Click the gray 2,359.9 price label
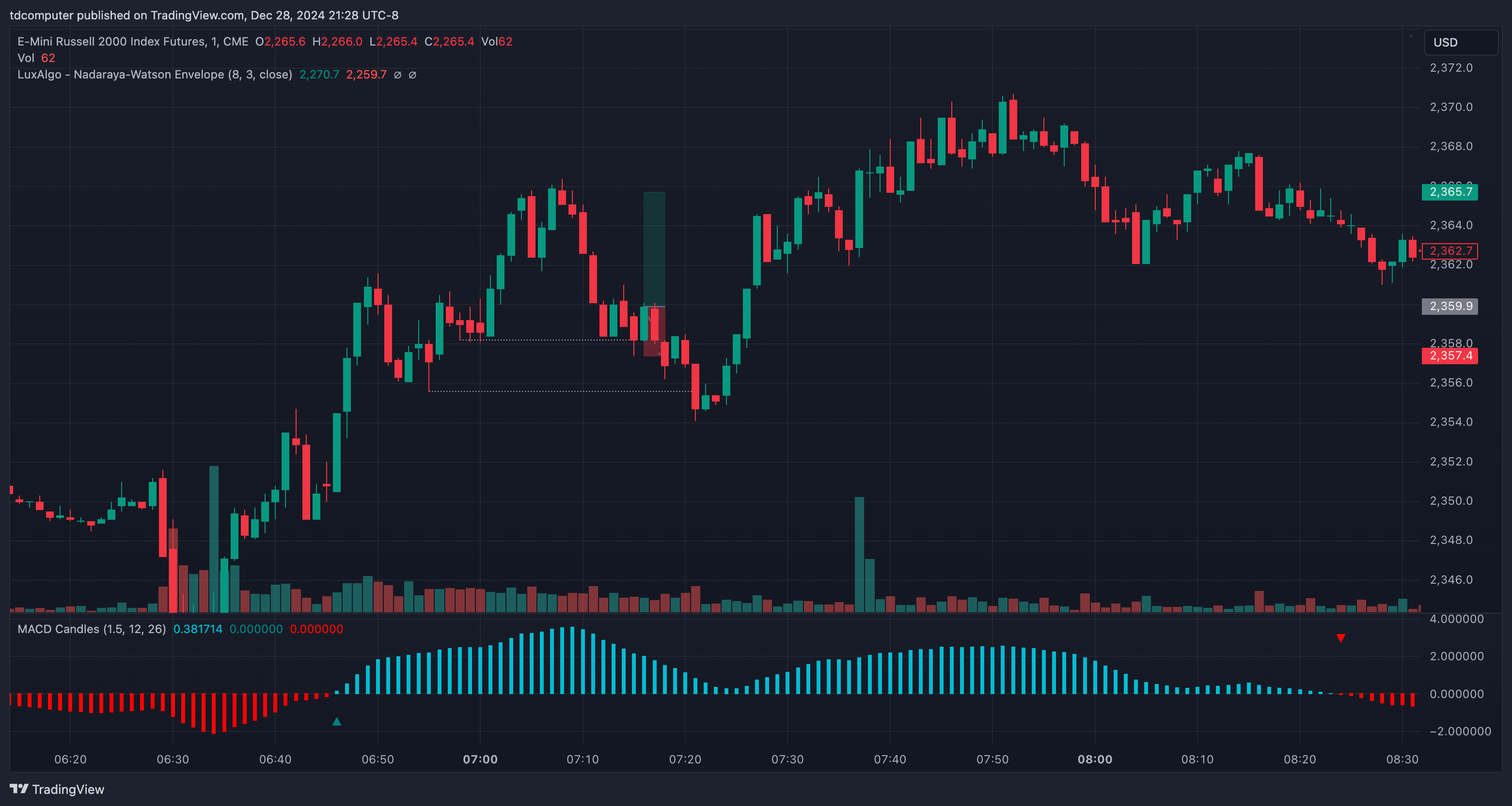The height and width of the screenshot is (806, 1512). click(1450, 306)
